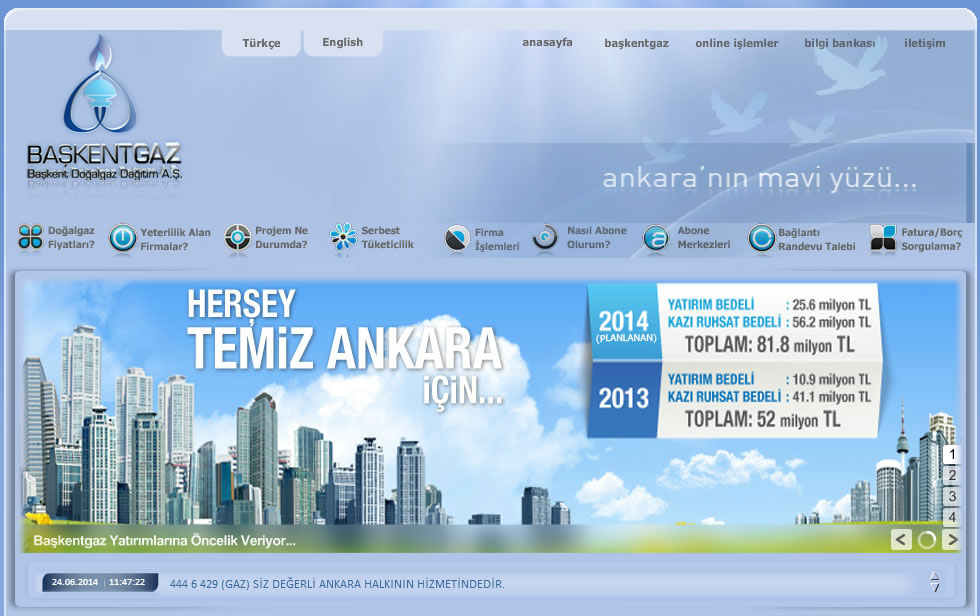Click the date and time badge 24.06.2014
The image size is (980, 616).
pos(99,582)
